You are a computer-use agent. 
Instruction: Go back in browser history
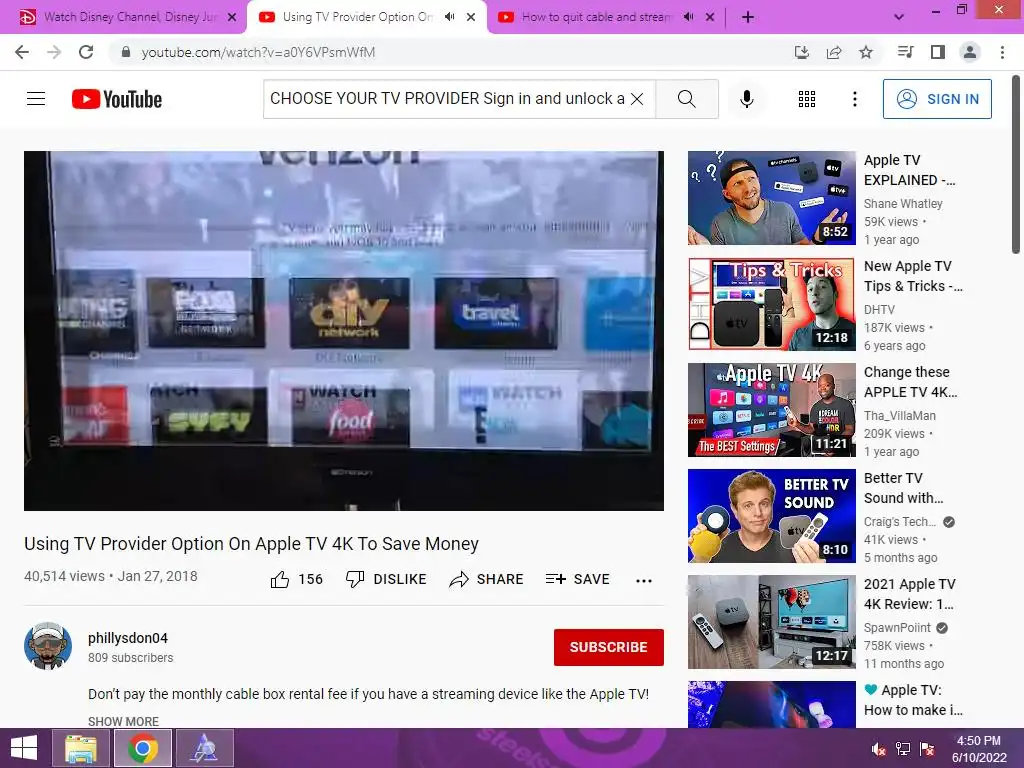coord(22,52)
